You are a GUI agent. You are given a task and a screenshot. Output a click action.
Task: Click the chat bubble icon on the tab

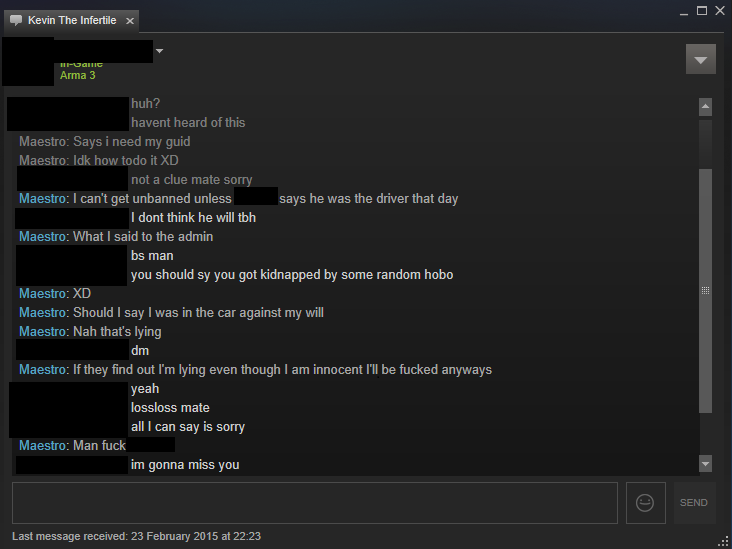pyautogui.click(x=16, y=21)
